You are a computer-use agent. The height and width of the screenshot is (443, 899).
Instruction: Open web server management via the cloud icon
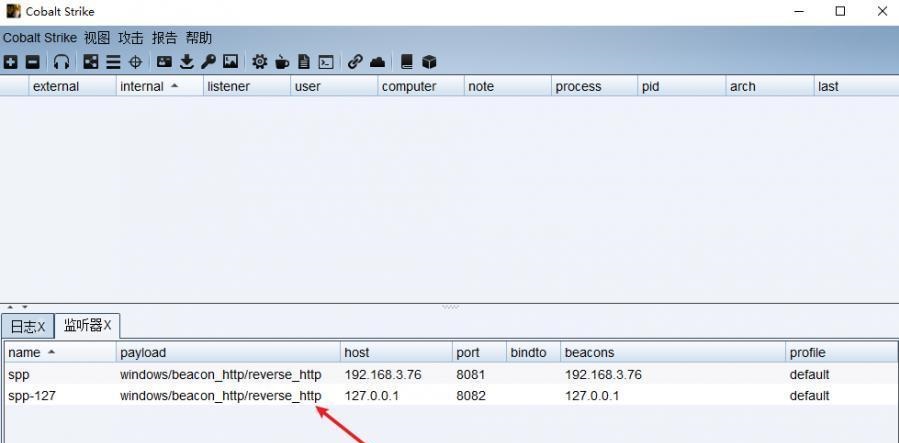click(x=377, y=62)
